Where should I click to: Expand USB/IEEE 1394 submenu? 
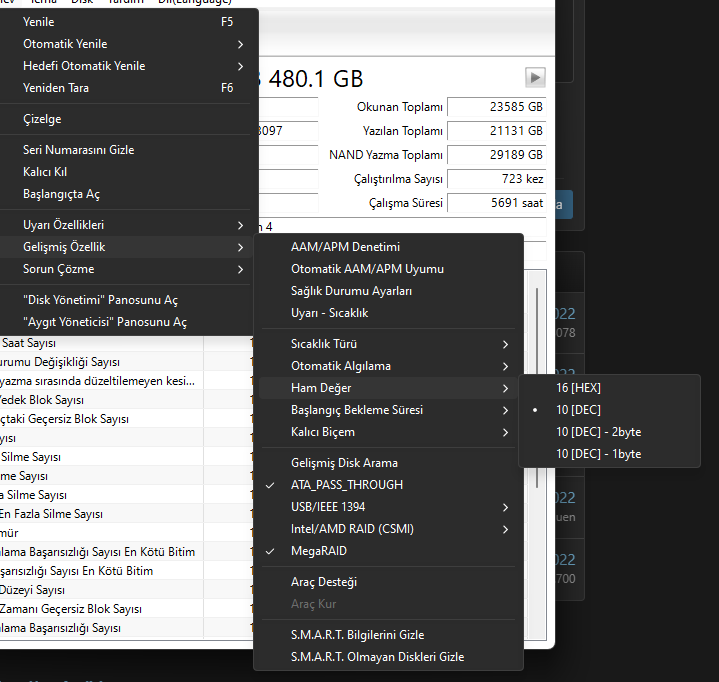coord(388,507)
